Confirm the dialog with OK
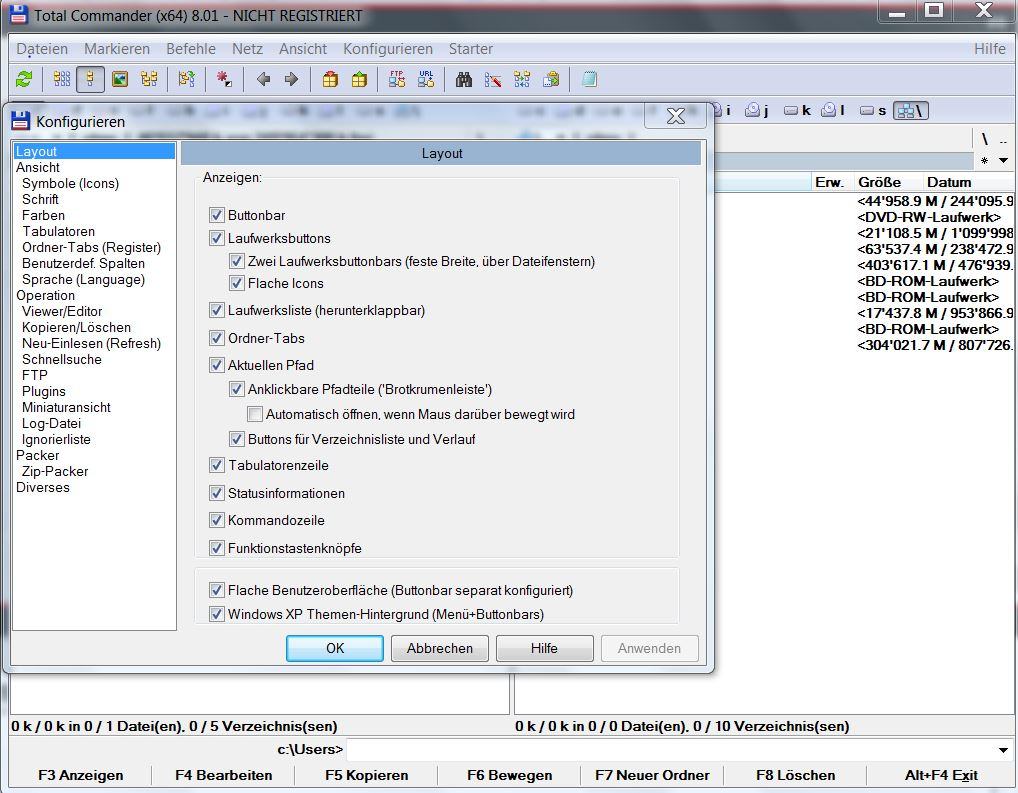 (x=335, y=648)
